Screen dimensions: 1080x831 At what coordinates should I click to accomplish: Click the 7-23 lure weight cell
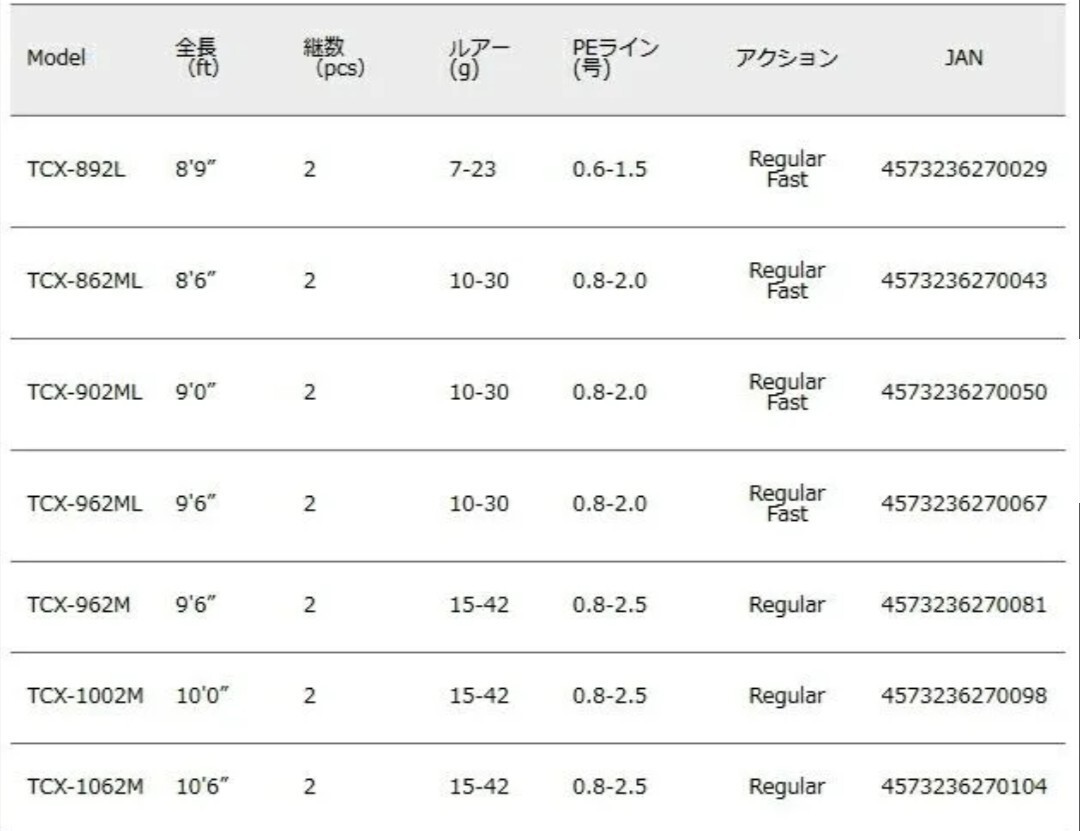[x=472, y=170]
